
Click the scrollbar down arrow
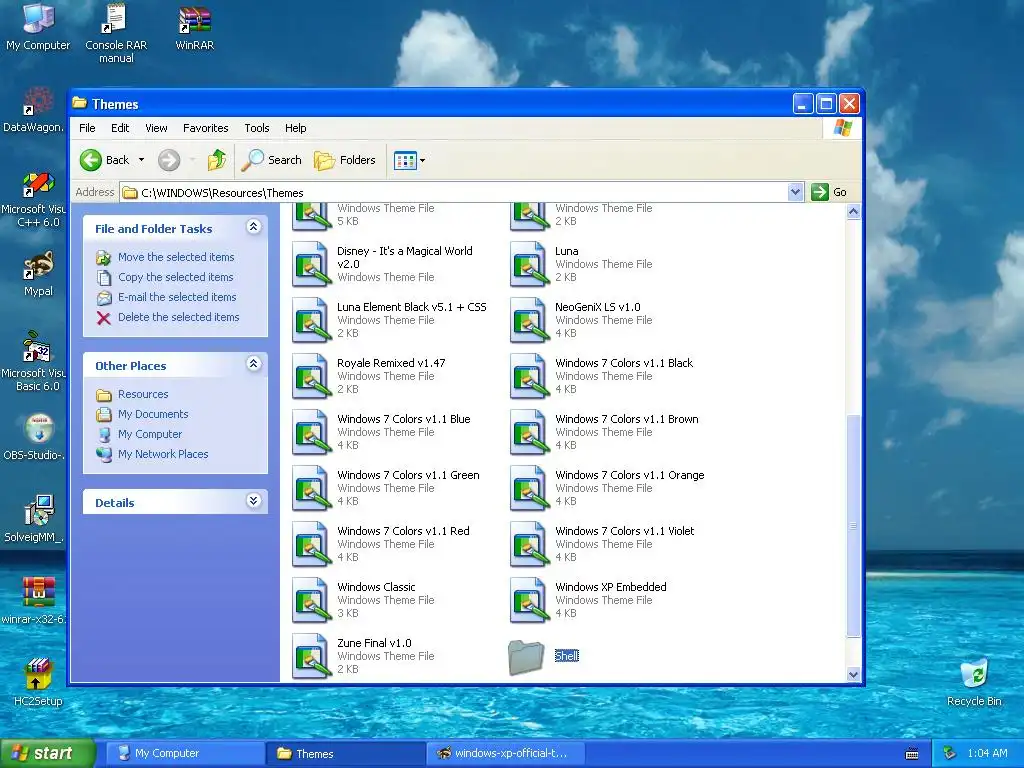point(853,675)
